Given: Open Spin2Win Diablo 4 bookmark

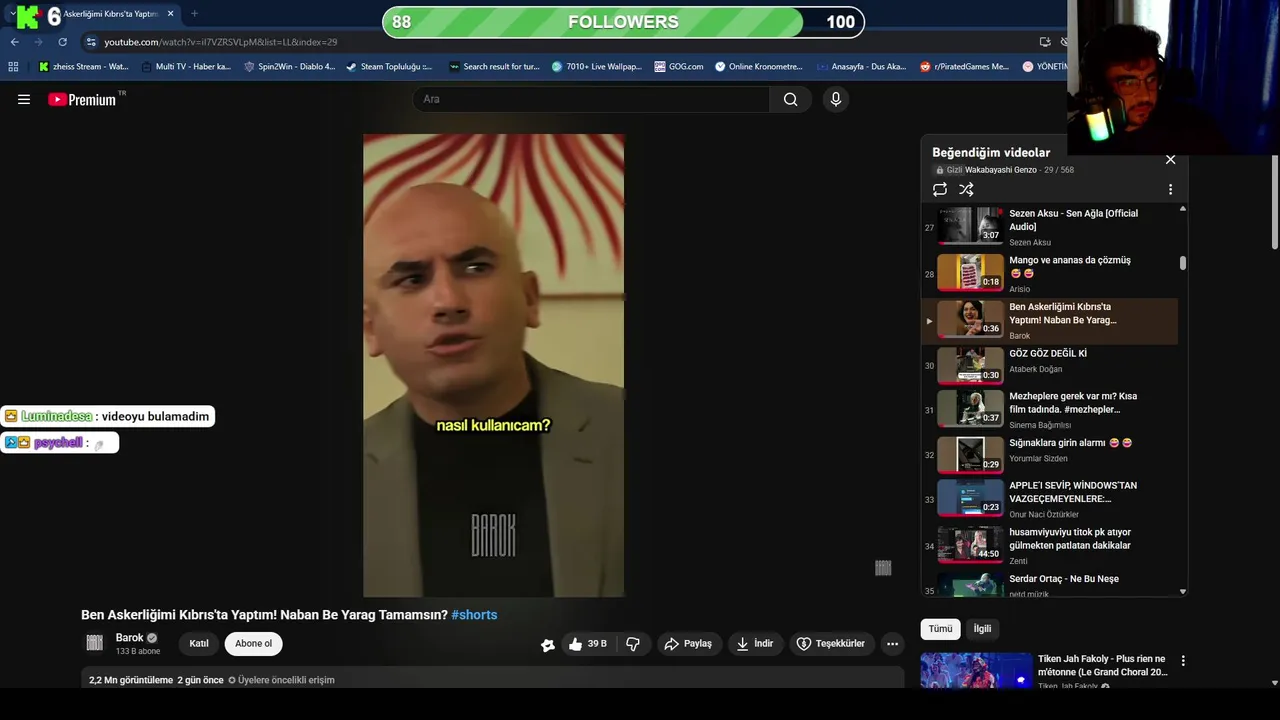Looking at the screenshot, I should click(290, 67).
